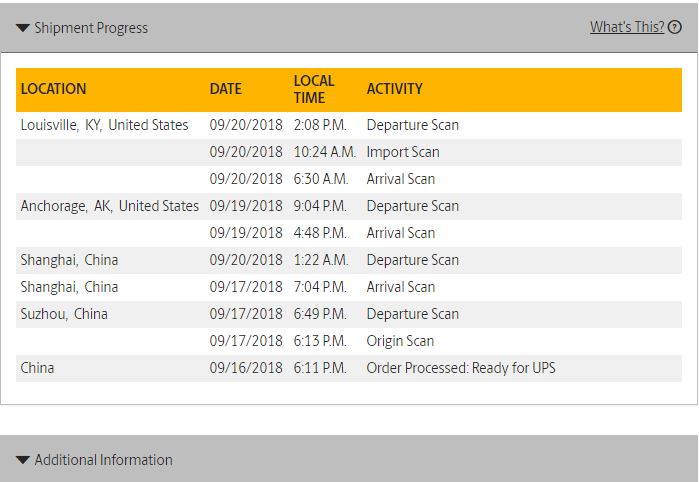Click Order Processed: Ready for UPS entry
The image size is (699, 482).
[461, 368]
